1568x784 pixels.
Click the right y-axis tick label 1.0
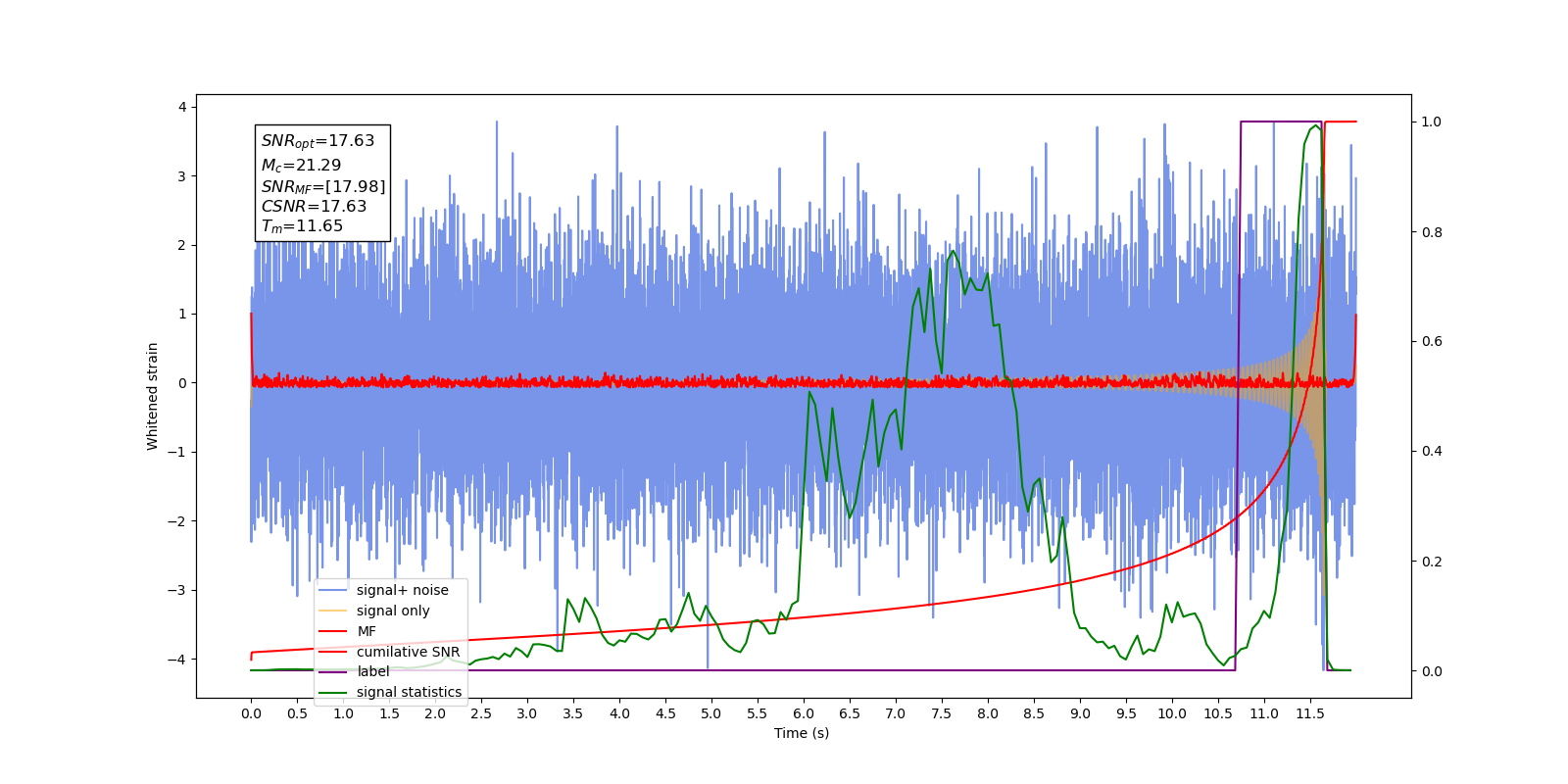click(x=1432, y=122)
